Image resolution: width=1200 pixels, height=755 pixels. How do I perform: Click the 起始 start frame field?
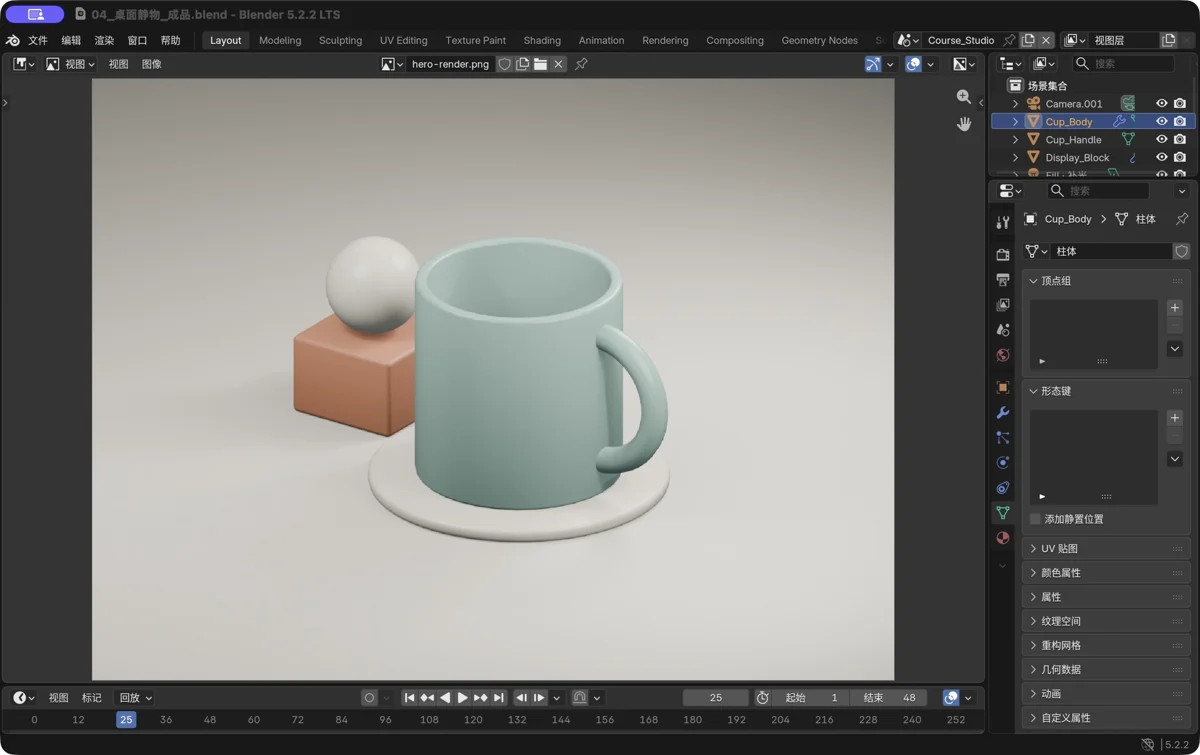(x=811, y=698)
